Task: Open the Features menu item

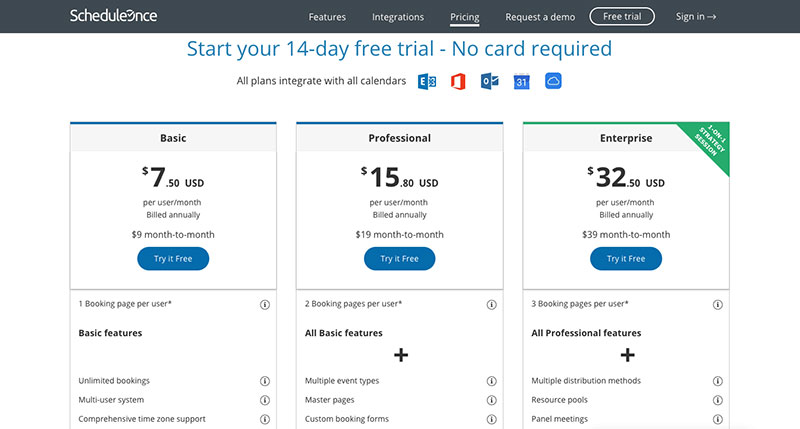Action: pos(327,17)
